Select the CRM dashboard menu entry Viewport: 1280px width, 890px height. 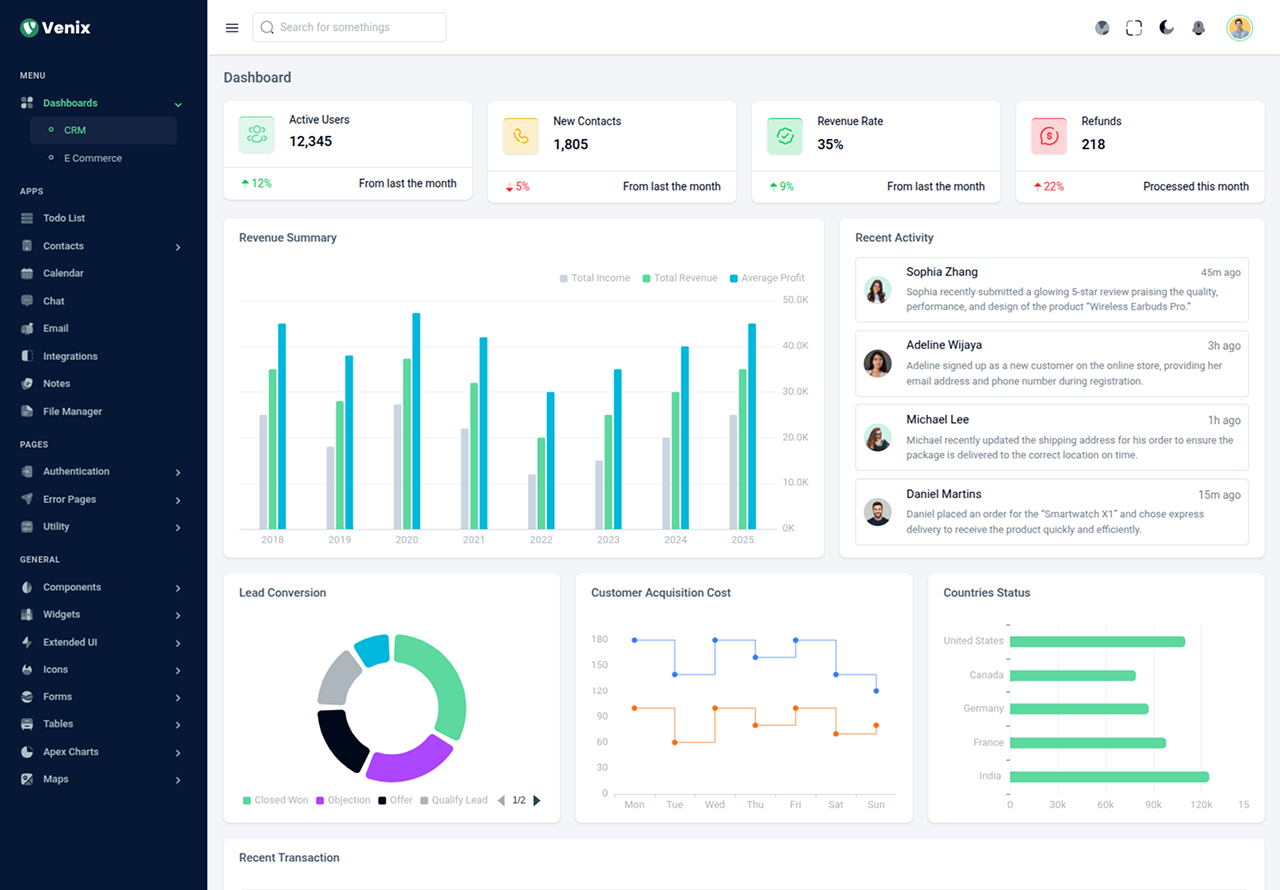click(75, 130)
